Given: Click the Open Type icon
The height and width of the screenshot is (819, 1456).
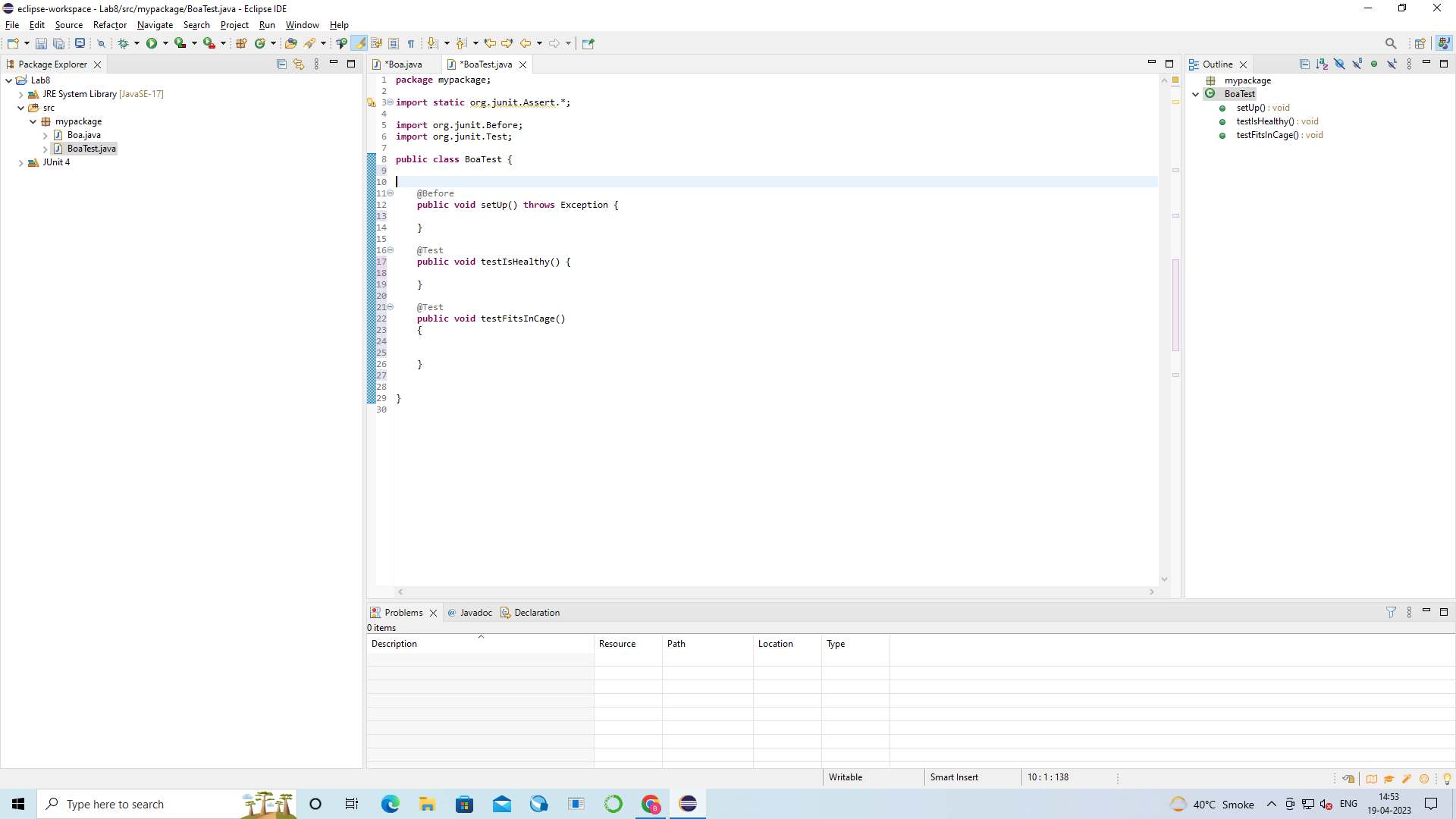Looking at the screenshot, I should [290, 44].
